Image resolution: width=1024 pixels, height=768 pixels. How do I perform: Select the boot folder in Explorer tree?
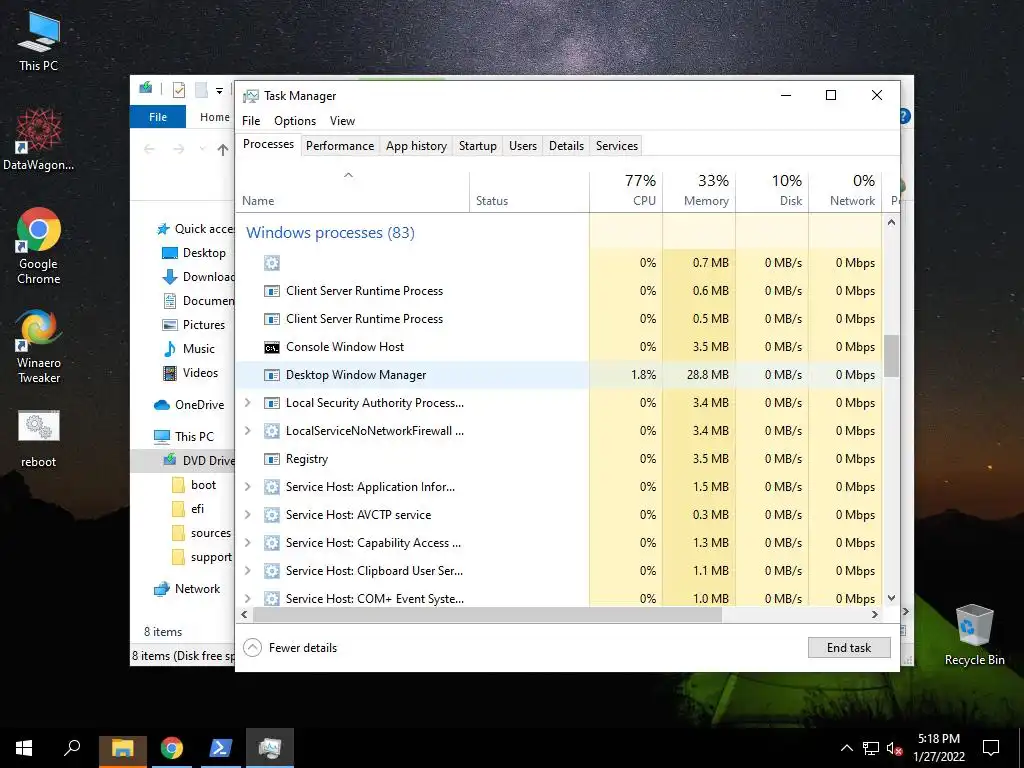tap(194, 485)
